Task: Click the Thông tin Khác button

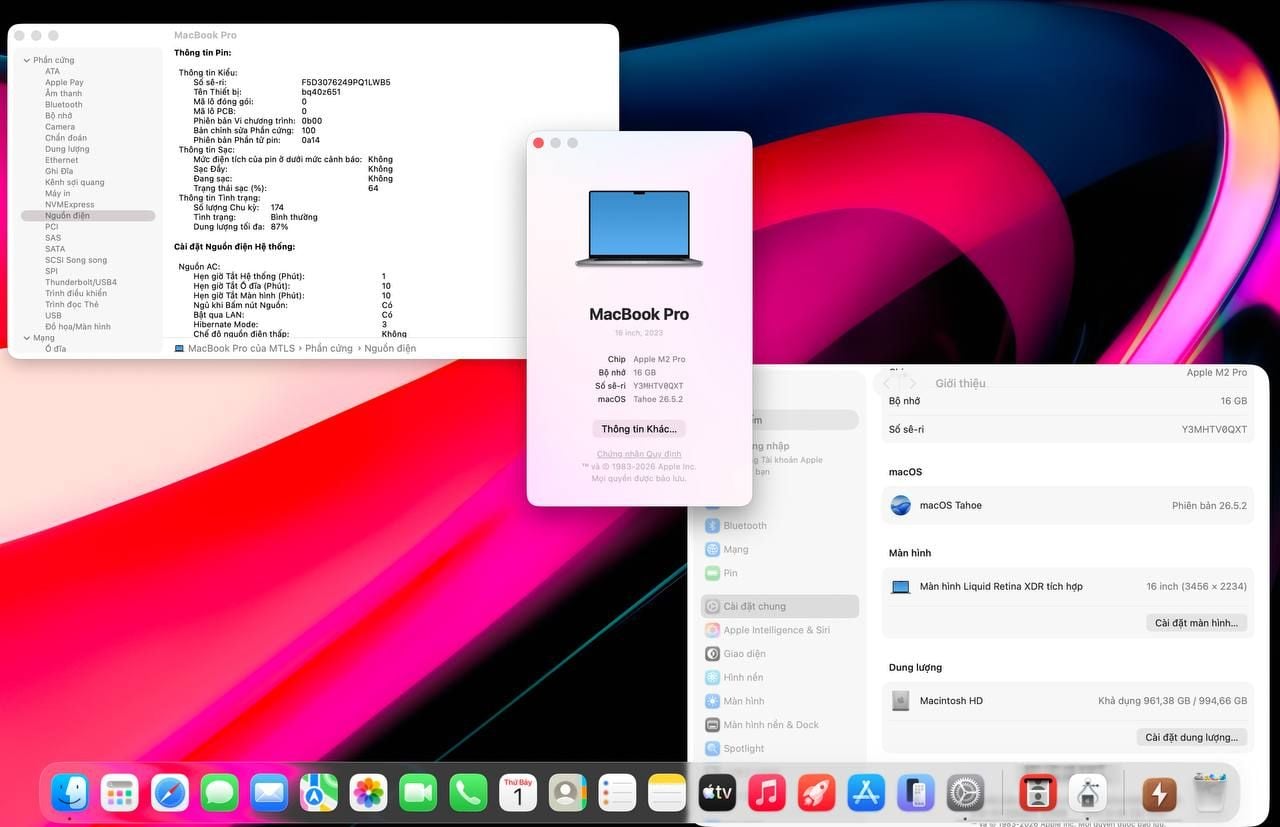Action: [639, 429]
